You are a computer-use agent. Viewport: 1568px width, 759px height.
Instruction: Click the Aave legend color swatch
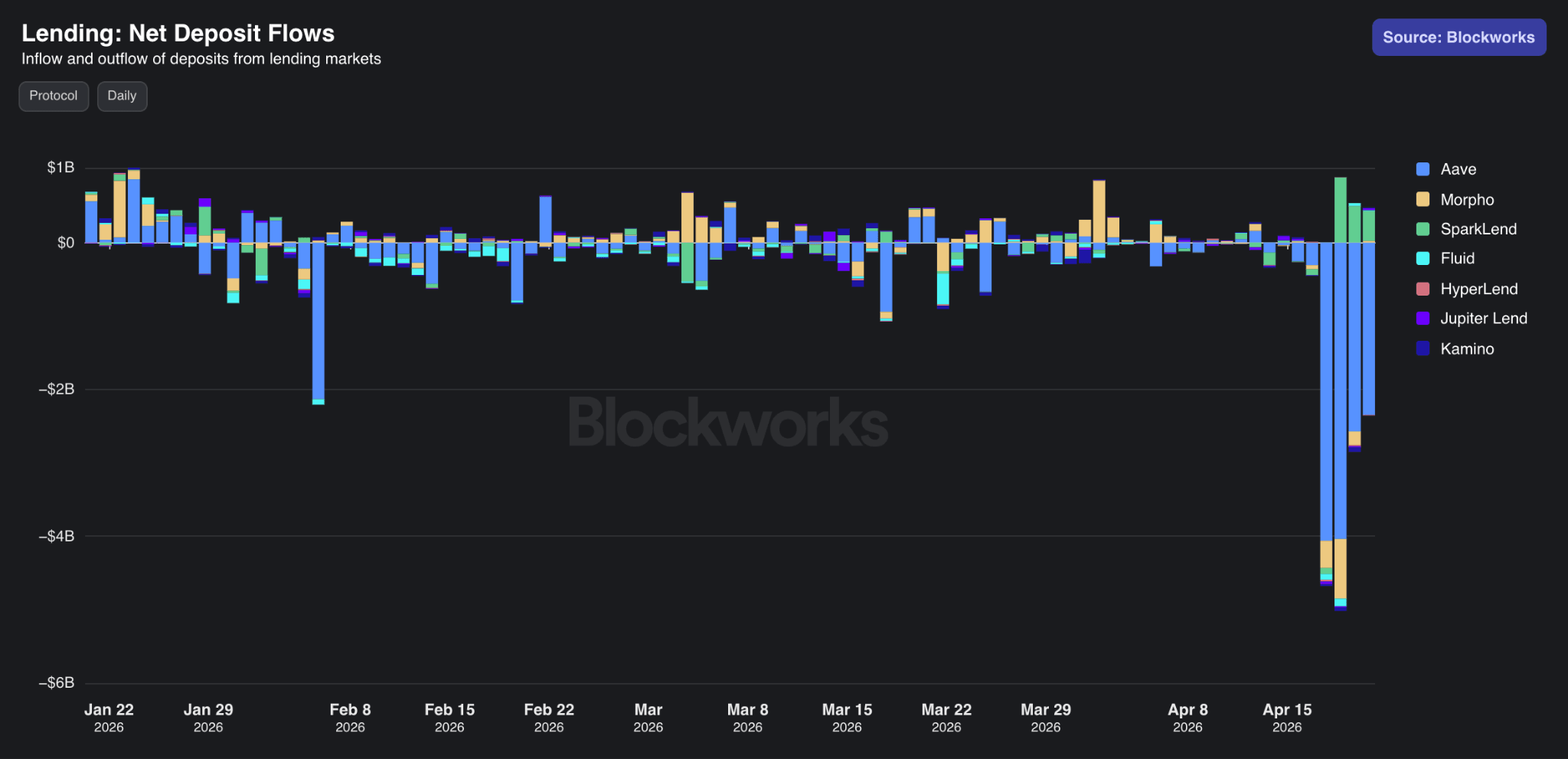point(1423,169)
